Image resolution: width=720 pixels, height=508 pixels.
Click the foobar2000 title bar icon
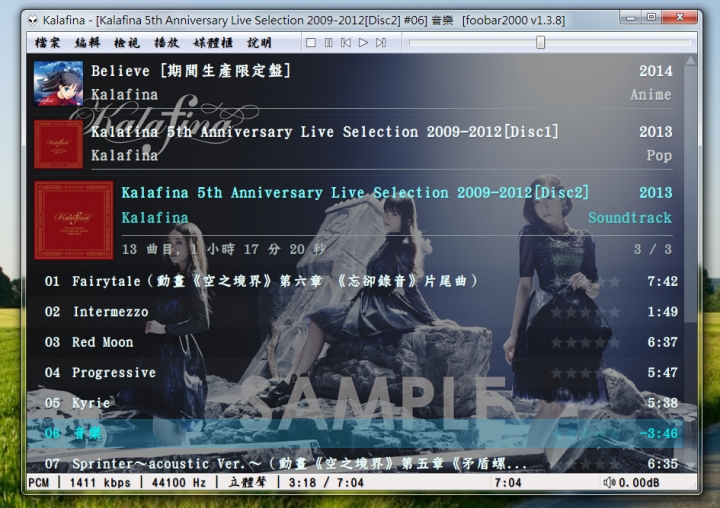click(33, 20)
